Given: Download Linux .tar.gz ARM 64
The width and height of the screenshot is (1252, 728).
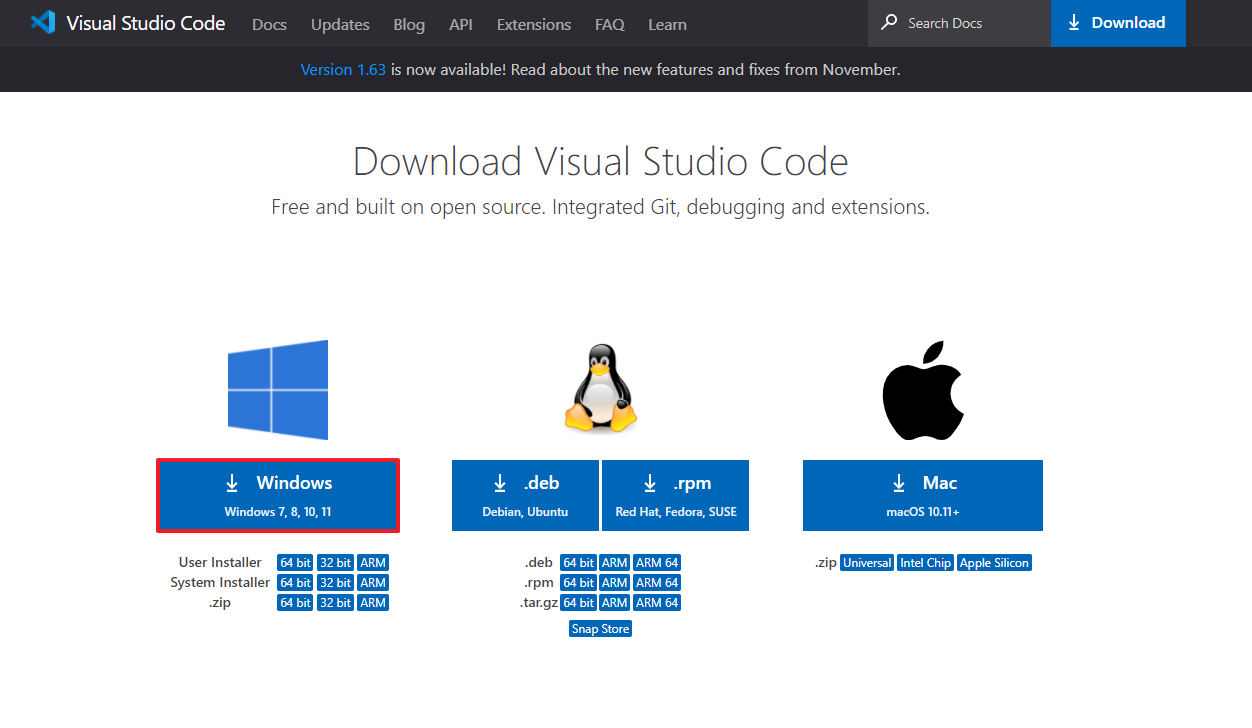Looking at the screenshot, I should pyautogui.click(x=657, y=603).
